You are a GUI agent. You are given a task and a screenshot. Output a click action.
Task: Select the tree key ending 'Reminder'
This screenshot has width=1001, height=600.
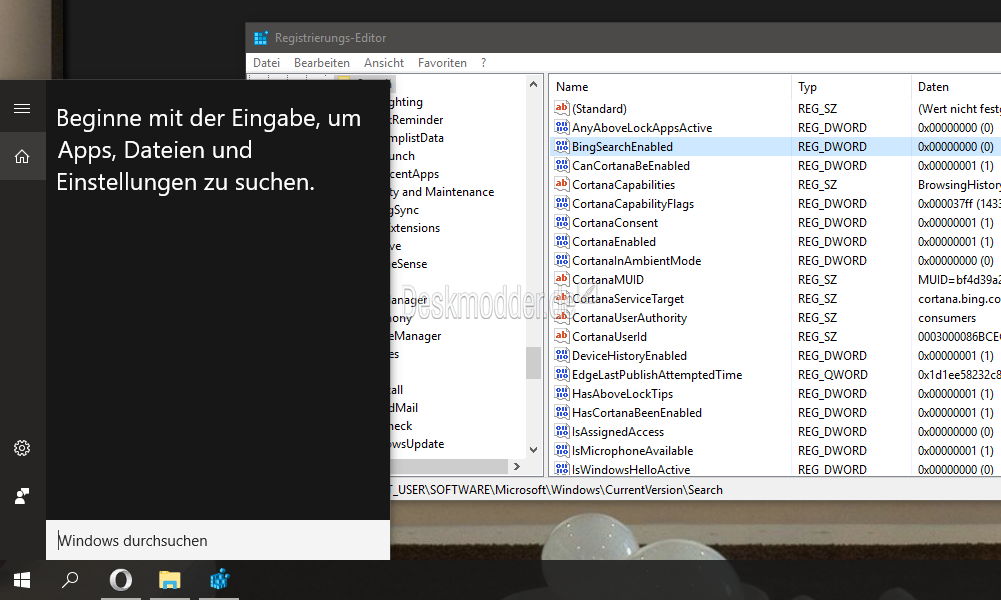pyautogui.click(x=416, y=119)
